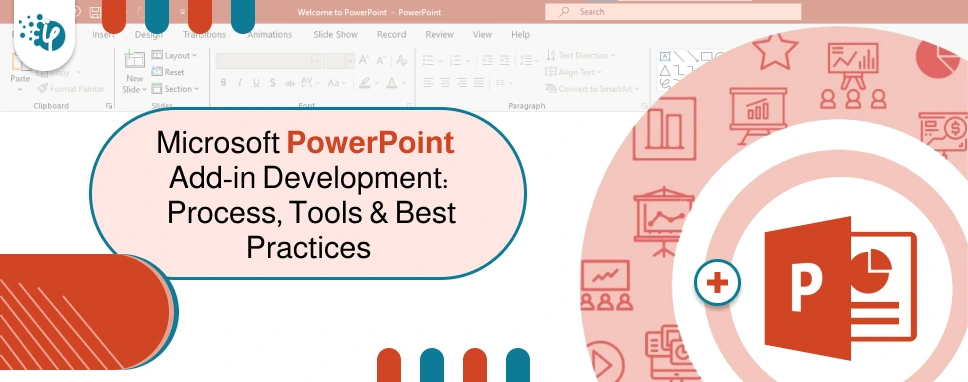Viewport: 968px width, 382px height.
Task: Click the Change Case Aa icon
Action: 333,83
